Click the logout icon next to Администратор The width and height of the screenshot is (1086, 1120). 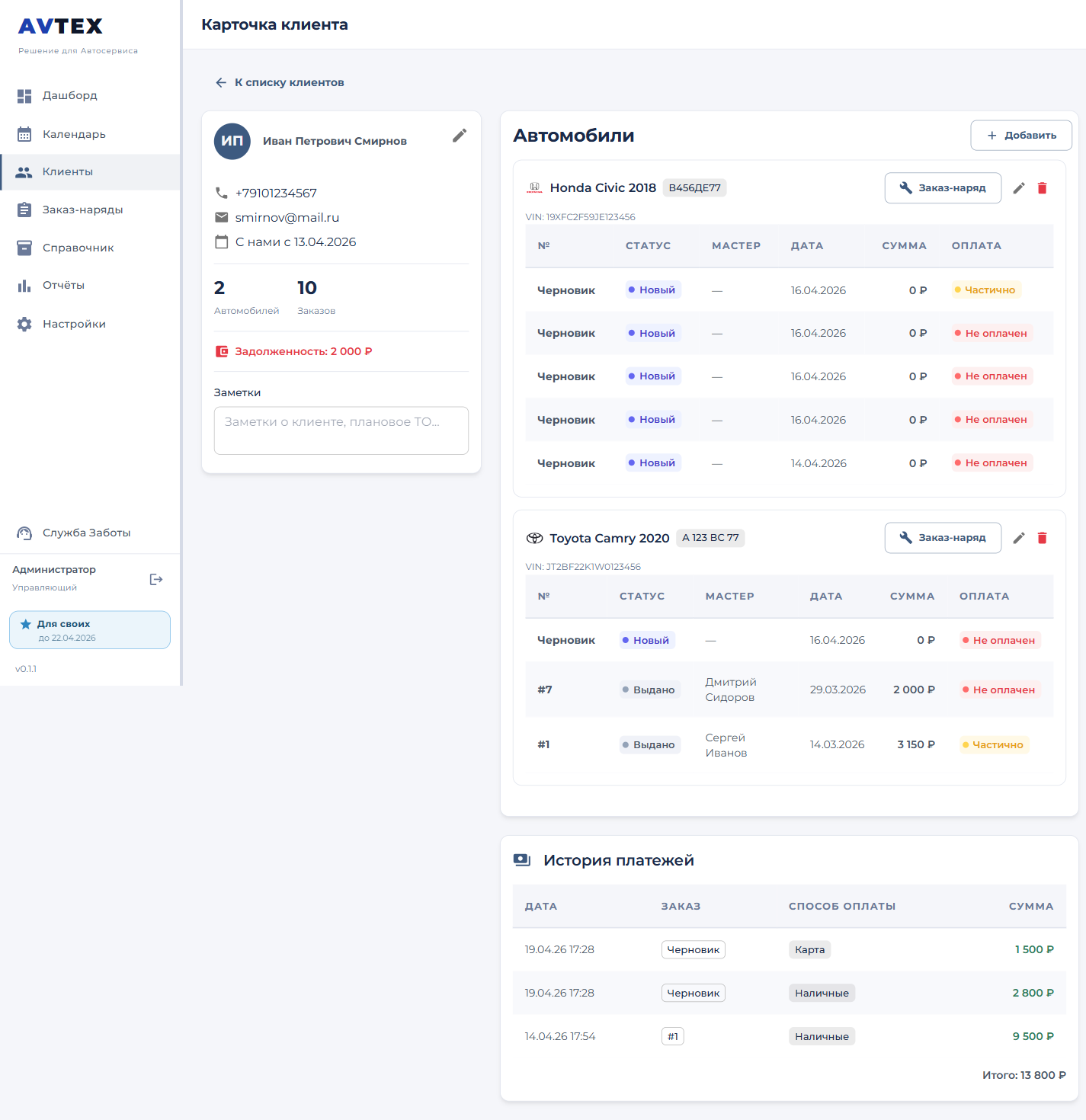(156, 579)
